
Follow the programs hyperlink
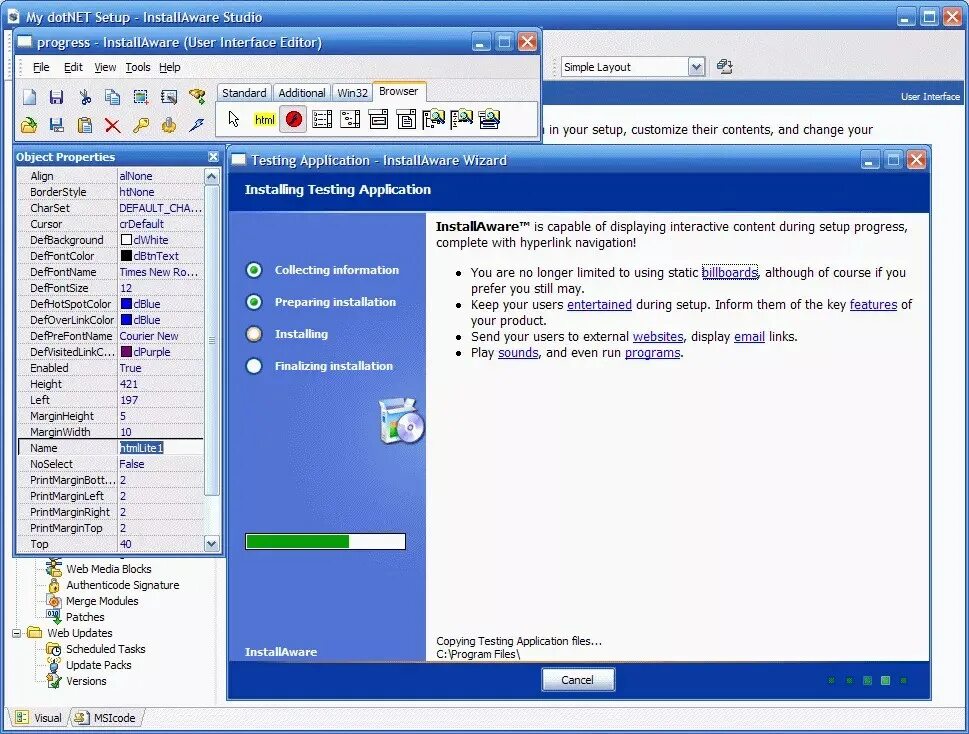pos(653,353)
